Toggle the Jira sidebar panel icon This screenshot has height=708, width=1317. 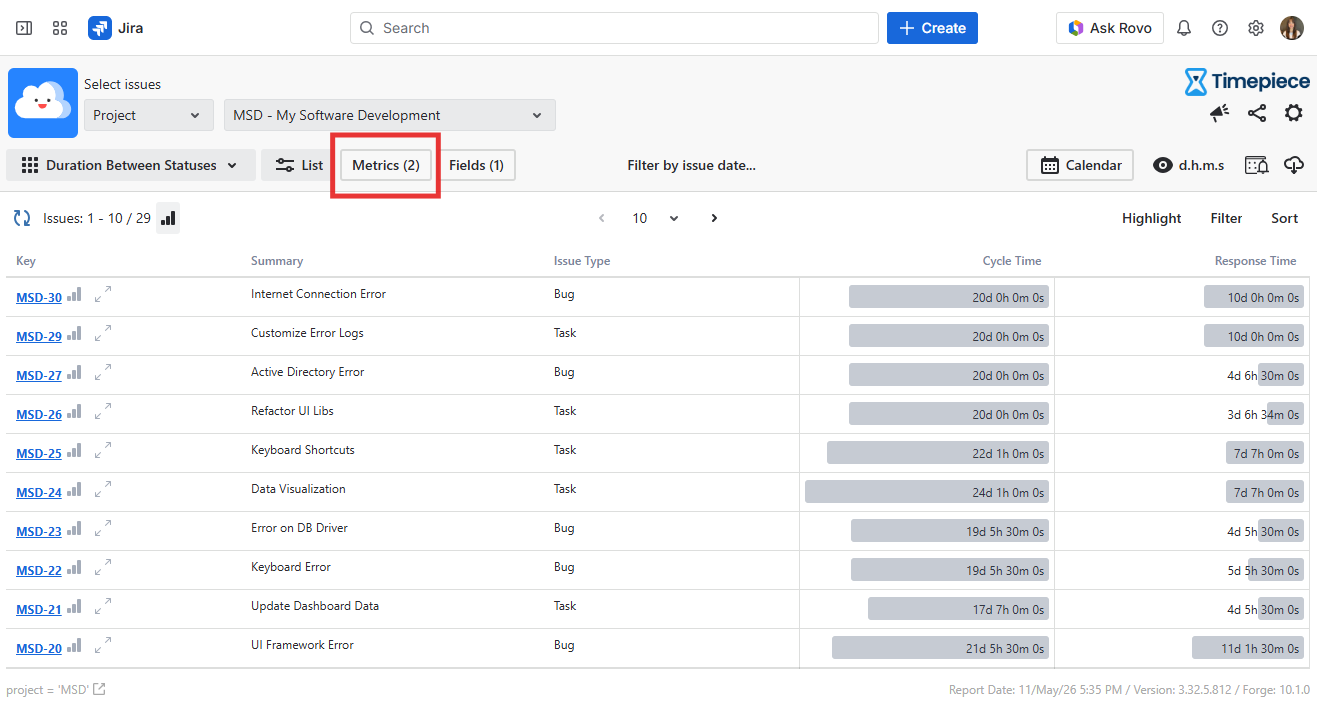tap(24, 28)
